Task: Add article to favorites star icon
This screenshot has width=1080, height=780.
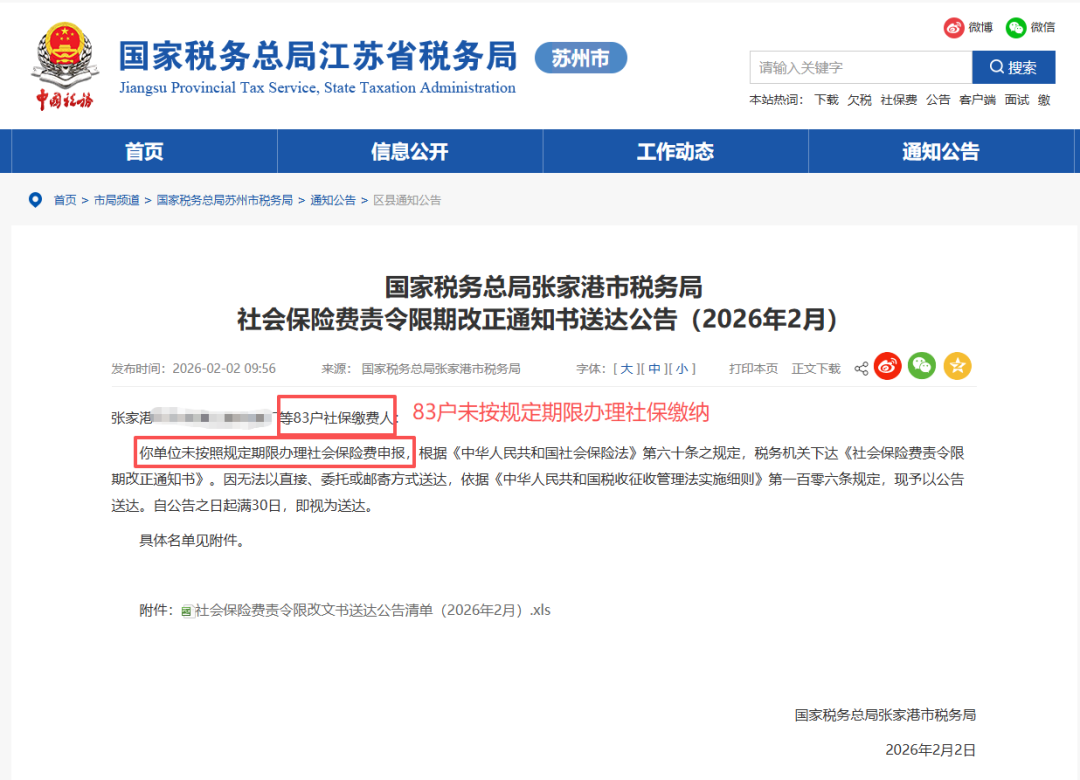Action: click(957, 366)
